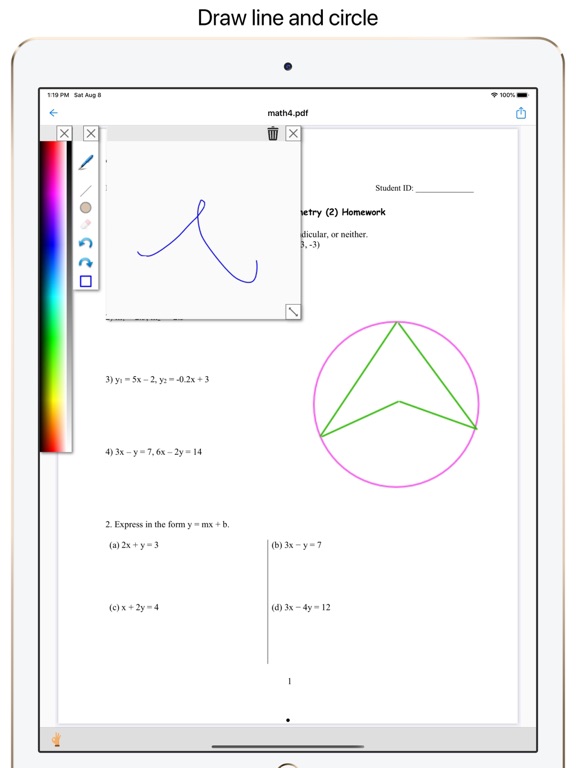
Task: Select the square shape tool
Action: click(x=86, y=281)
